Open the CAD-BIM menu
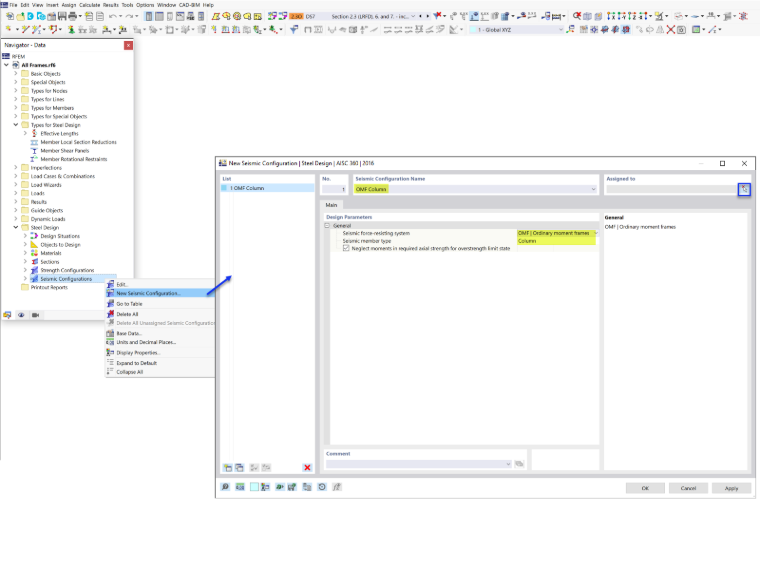Screen dimensions: 760x570 [190, 5]
